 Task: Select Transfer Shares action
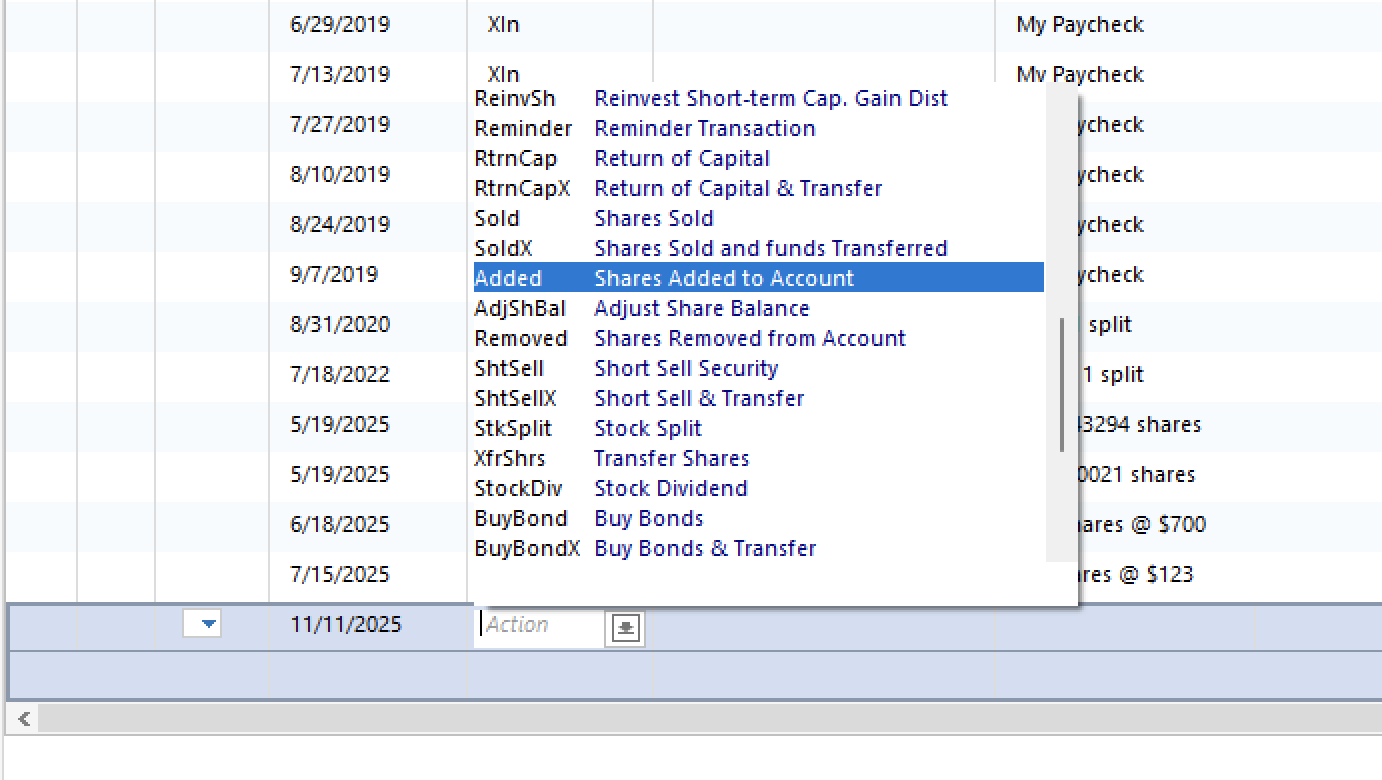click(x=671, y=458)
